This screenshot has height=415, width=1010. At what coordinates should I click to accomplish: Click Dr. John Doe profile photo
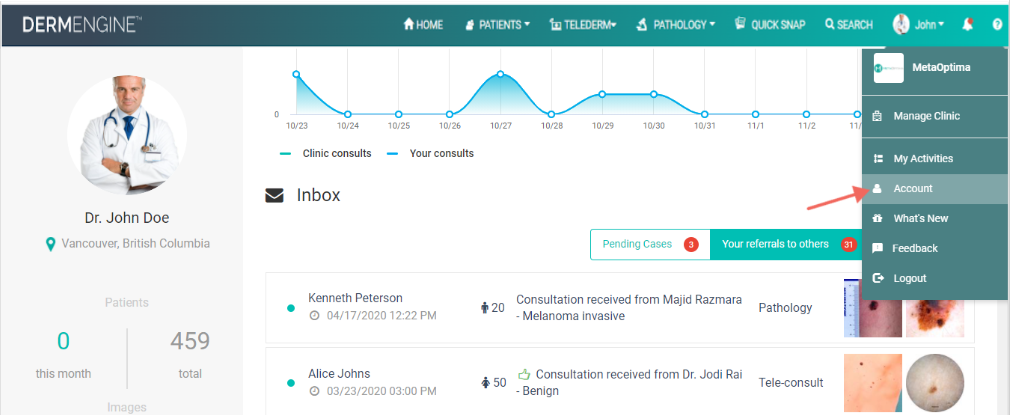(x=127, y=135)
